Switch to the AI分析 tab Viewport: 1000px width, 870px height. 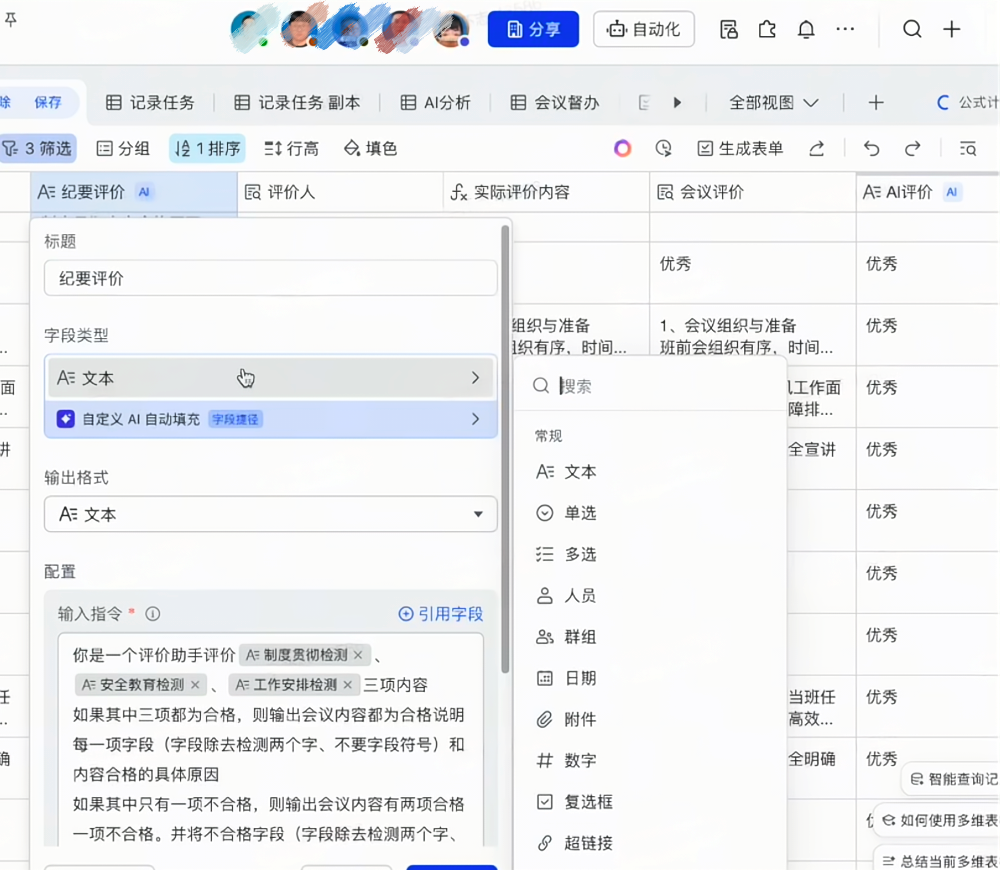click(435, 101)
